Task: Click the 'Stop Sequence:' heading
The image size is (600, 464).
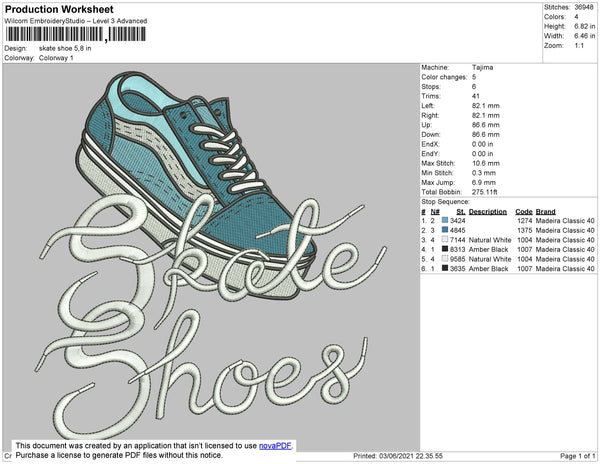Action: (445, 202)
